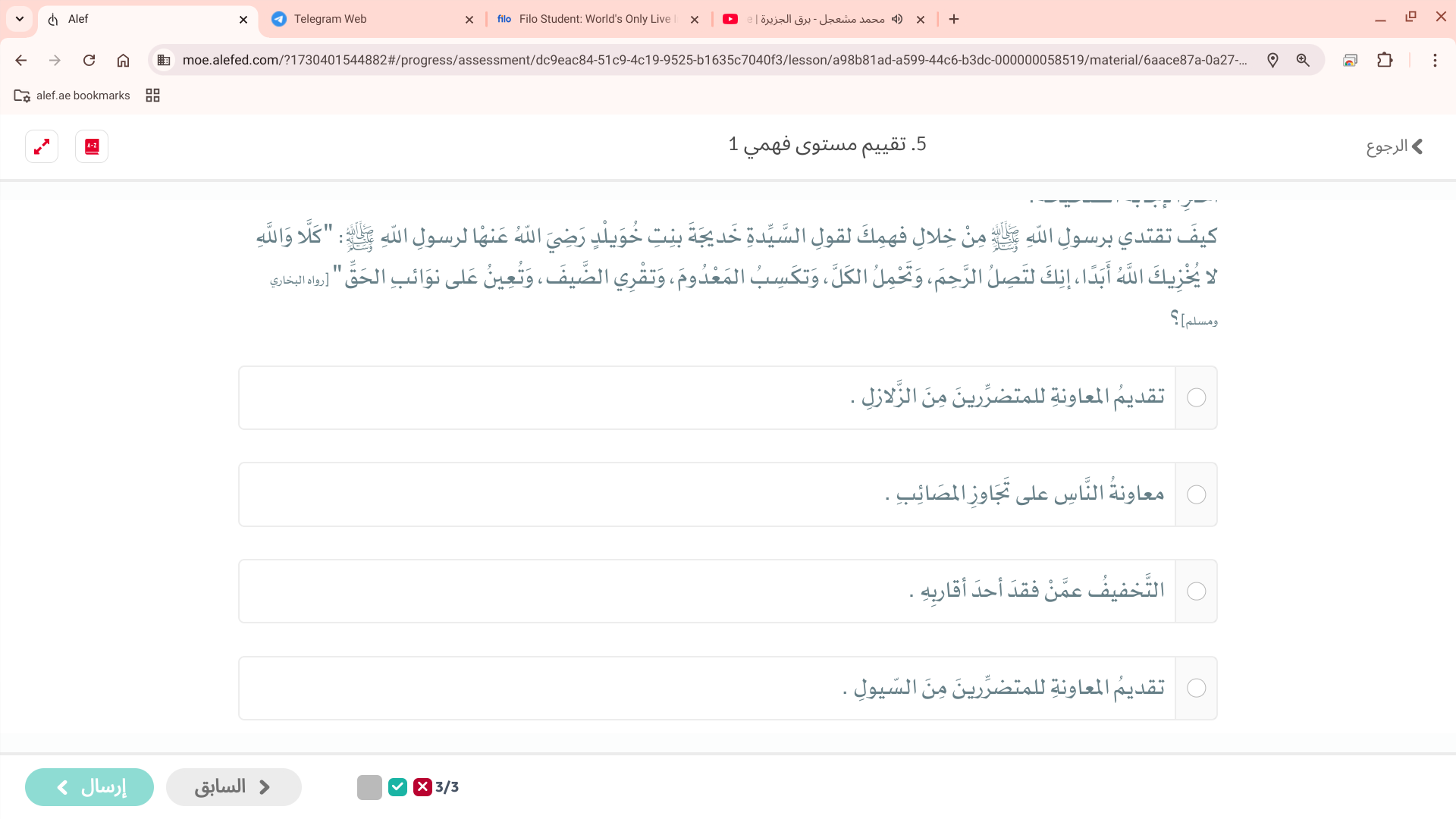Open the Chrome extensions puzzle icon
The image size is (1456, 819).
pos(1385,60)
